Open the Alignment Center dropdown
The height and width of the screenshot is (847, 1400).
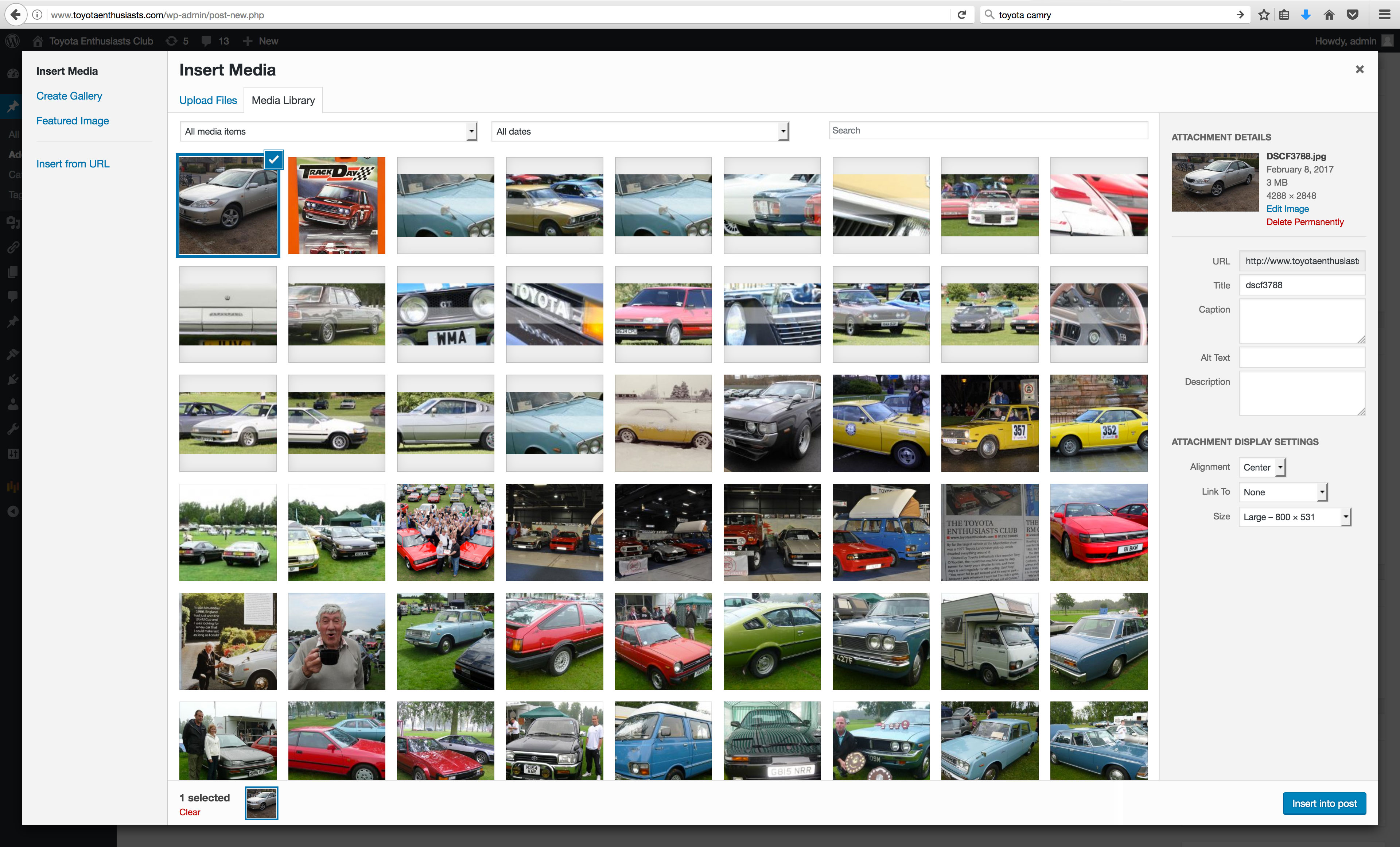1261,467
